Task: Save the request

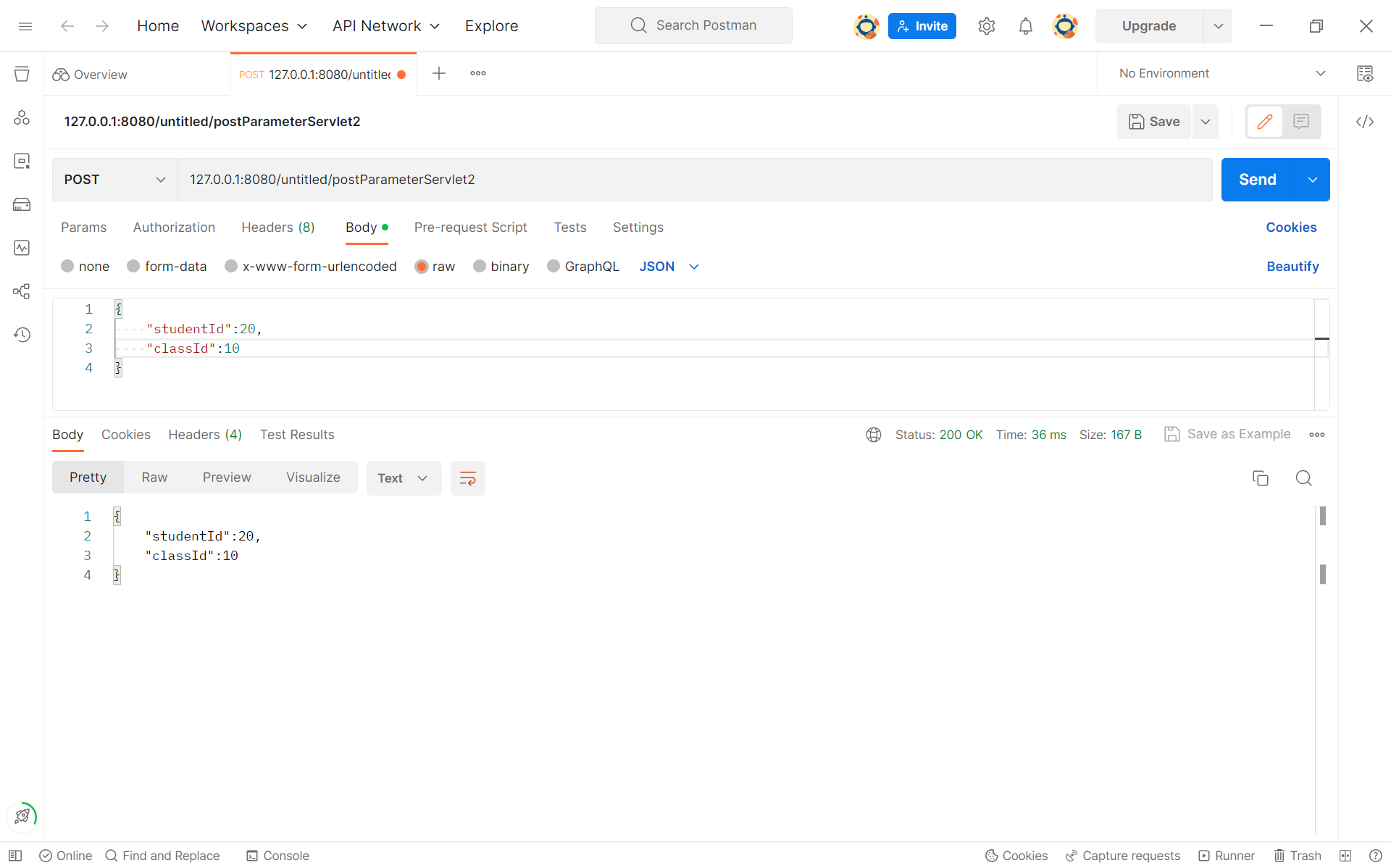Action: pos(1154,122)
